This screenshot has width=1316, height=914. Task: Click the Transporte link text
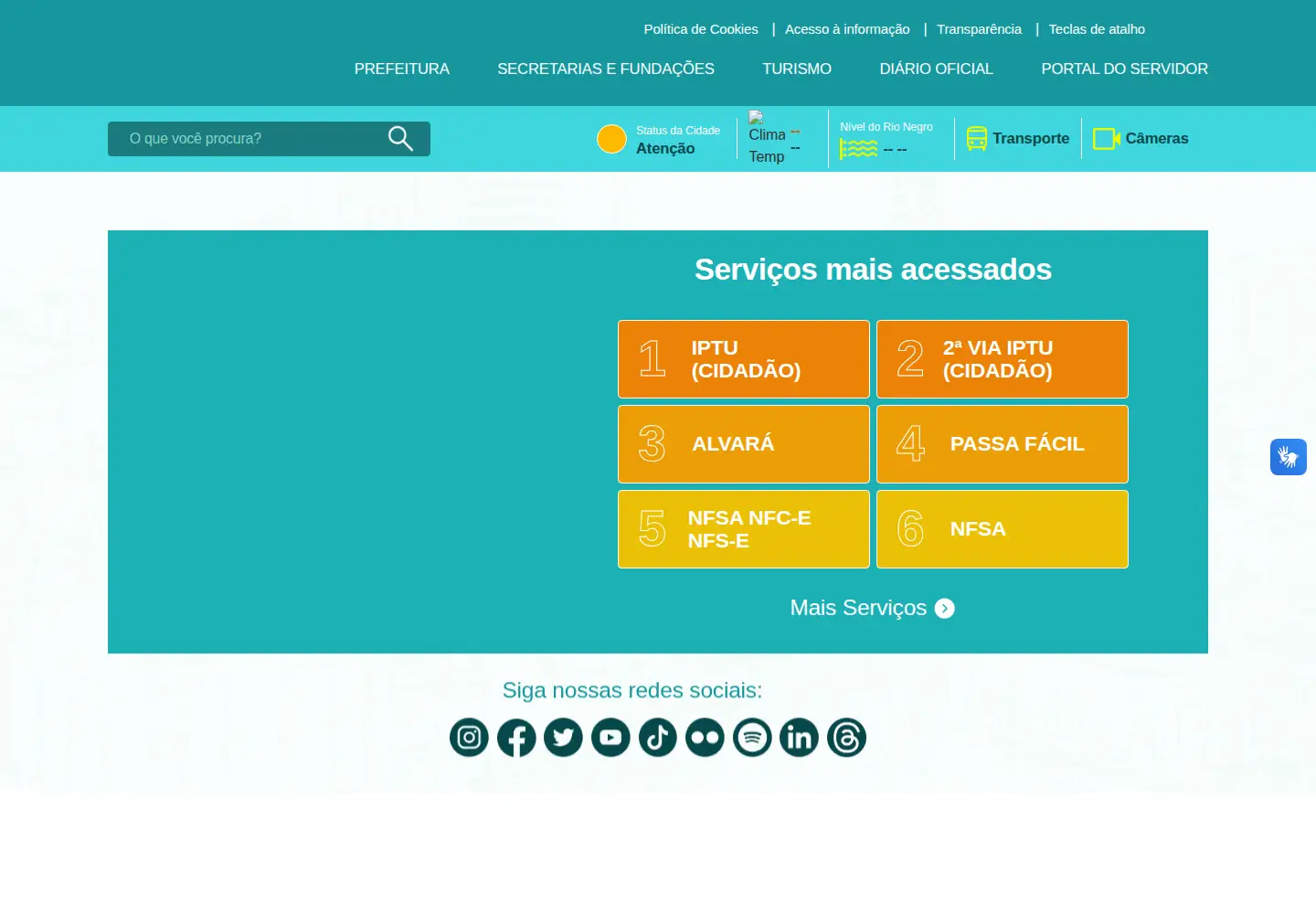coord(1031,139)
